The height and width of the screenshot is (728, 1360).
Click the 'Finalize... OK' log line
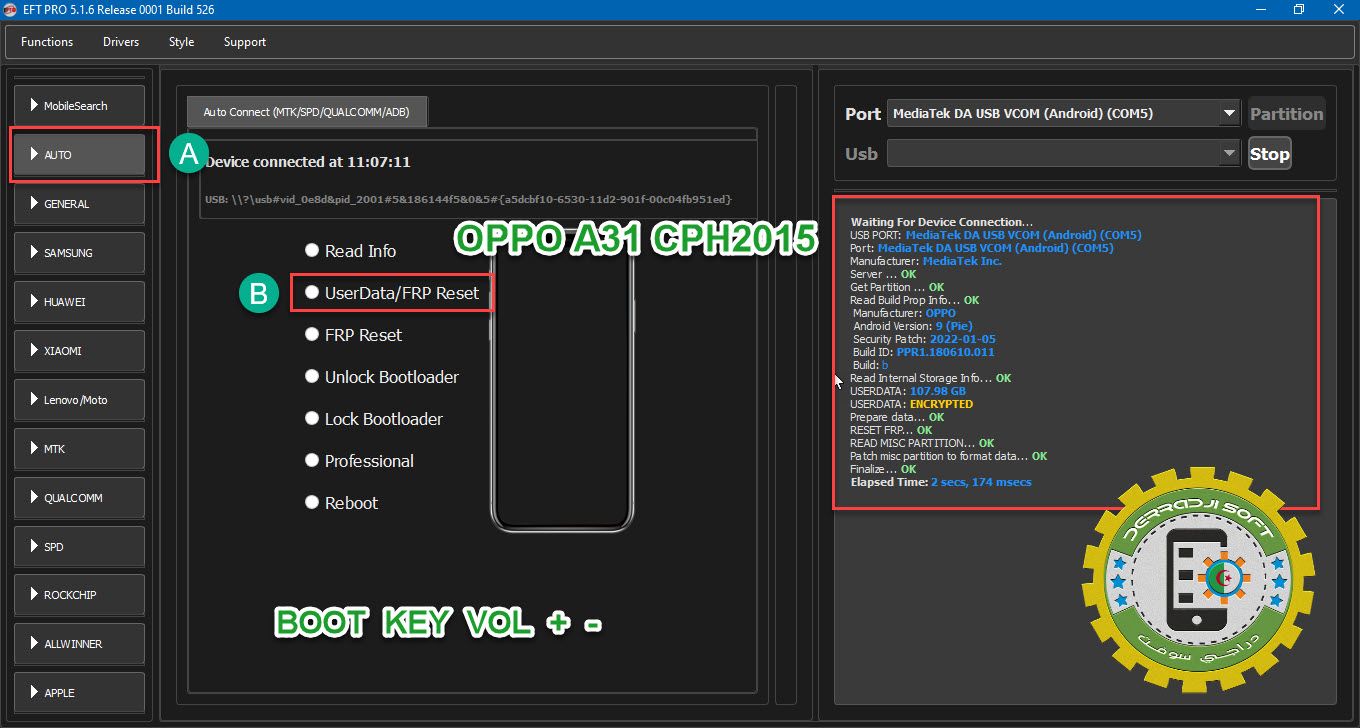(883, 469)
